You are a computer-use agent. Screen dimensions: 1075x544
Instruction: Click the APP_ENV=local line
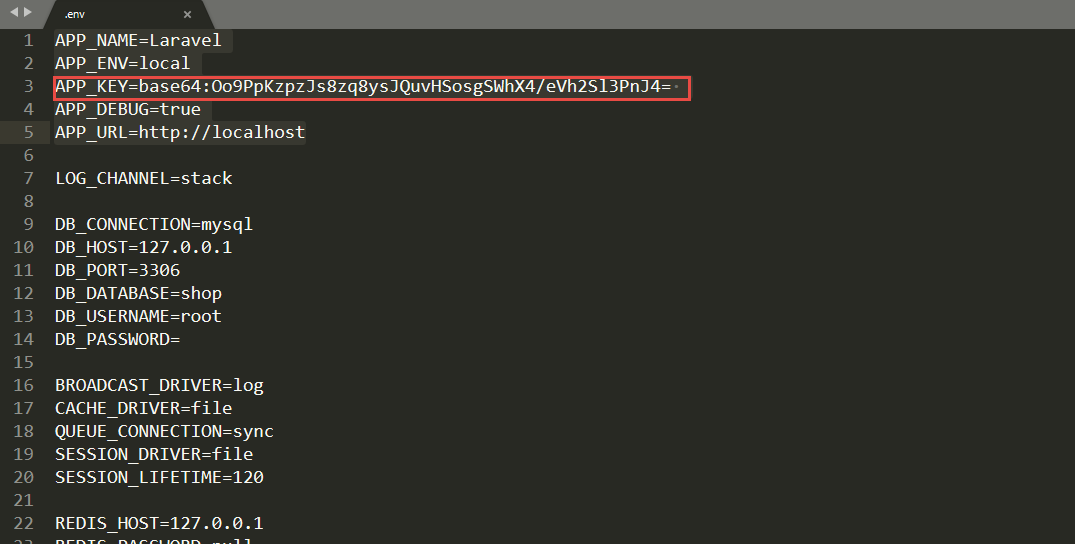coord(122,64)
